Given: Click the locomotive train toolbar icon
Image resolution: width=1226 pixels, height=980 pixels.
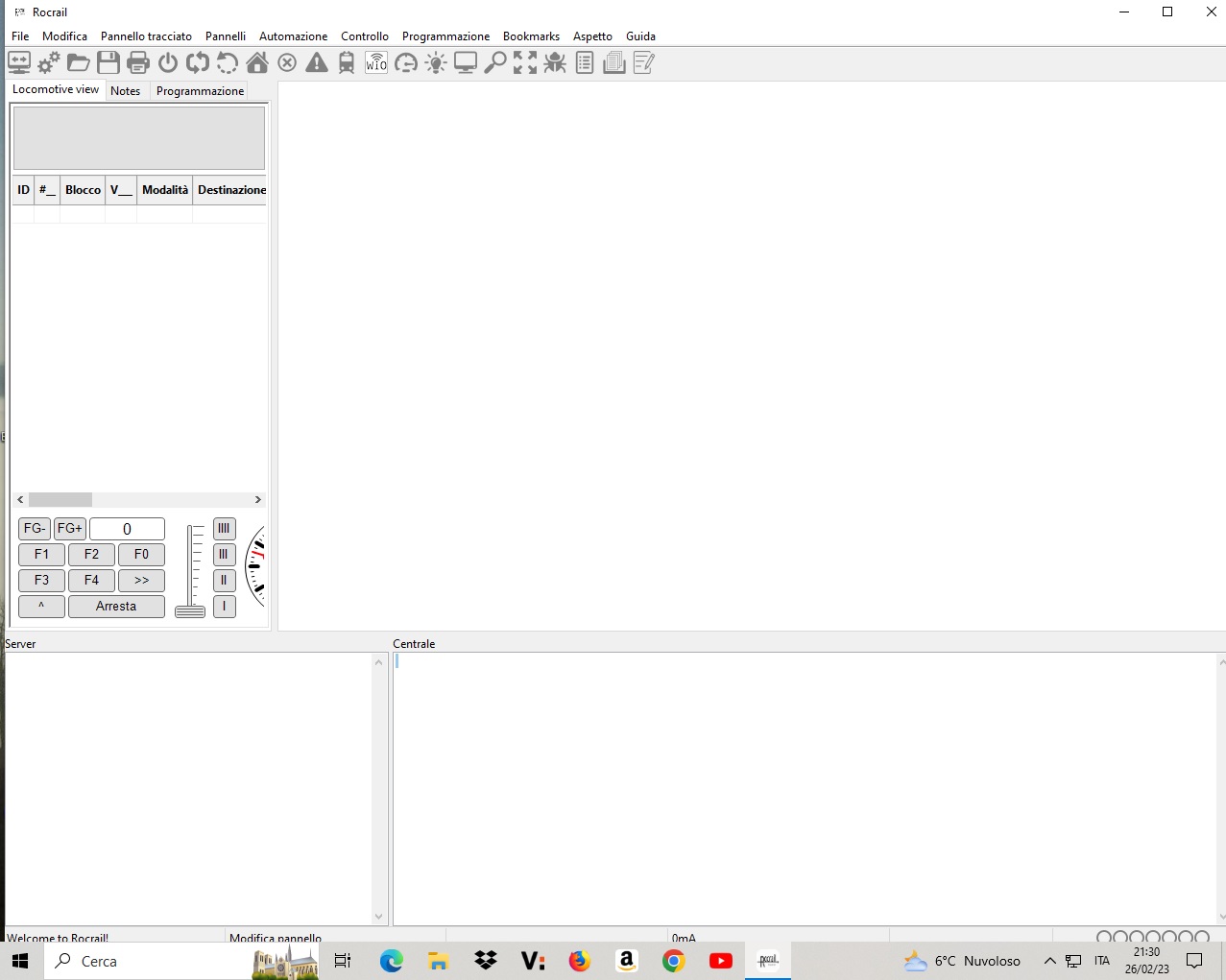Looking at the screenshot, I should (x=347, y=63).
